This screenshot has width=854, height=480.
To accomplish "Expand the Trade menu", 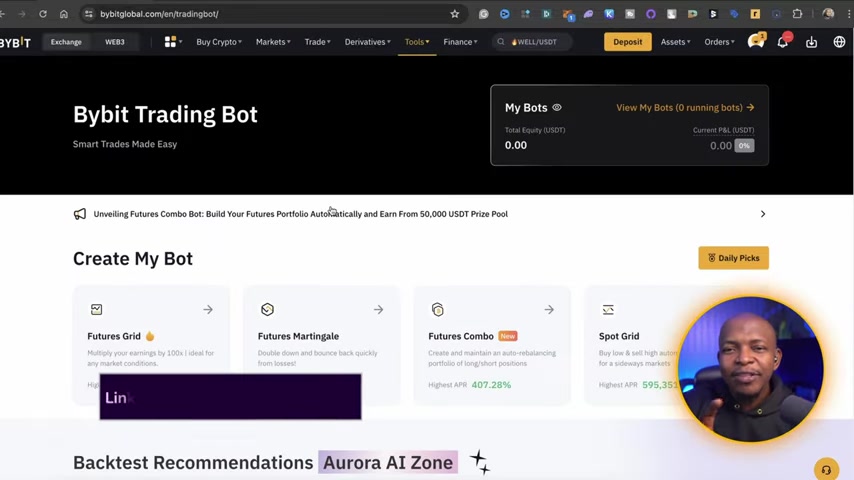I will point(318,42).
